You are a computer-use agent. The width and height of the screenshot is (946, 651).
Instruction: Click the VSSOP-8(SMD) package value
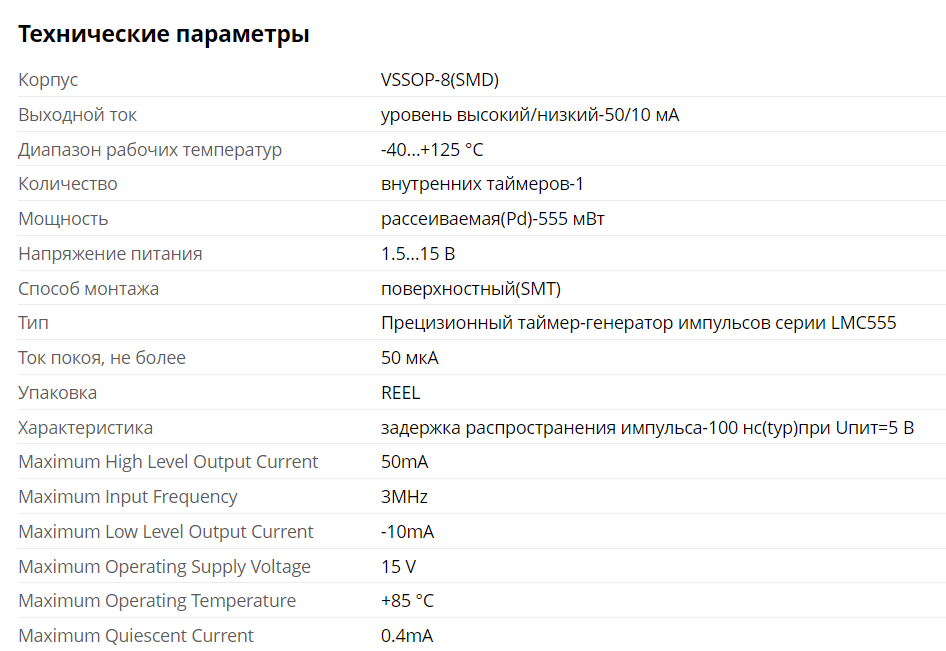(439, 80)
